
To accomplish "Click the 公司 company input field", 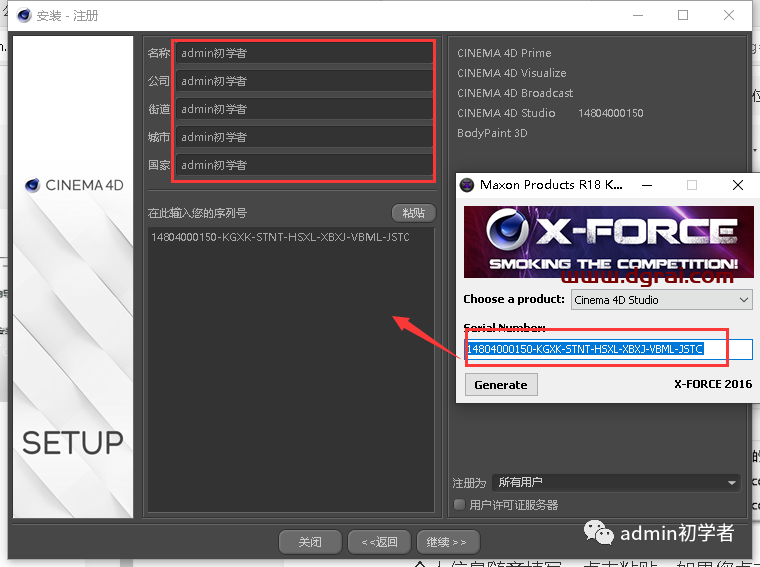I will click(x=304, y=81).
